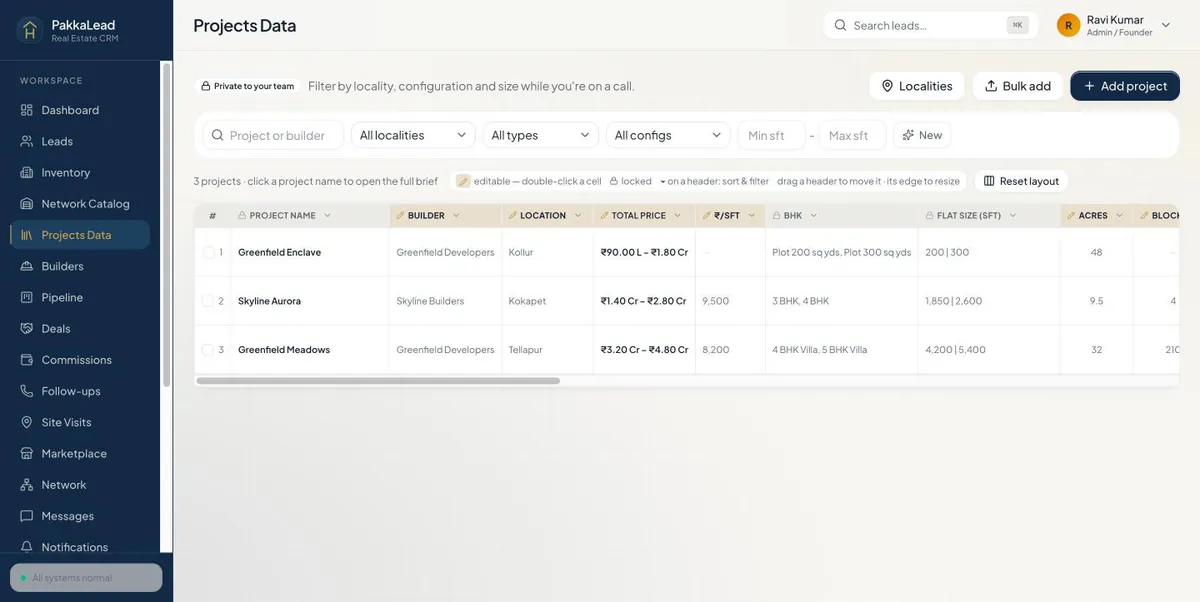
Task: Open the All configs dropdown
Action: tap(668, 135)
